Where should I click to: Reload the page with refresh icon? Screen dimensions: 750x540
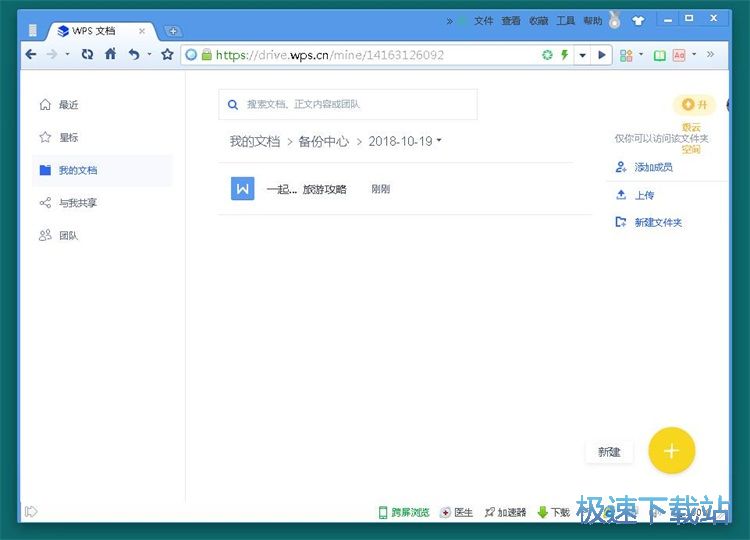87,55
